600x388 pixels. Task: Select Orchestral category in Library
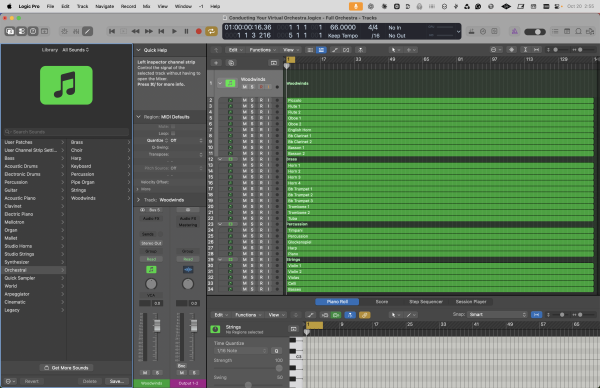(x=34, y=270)
